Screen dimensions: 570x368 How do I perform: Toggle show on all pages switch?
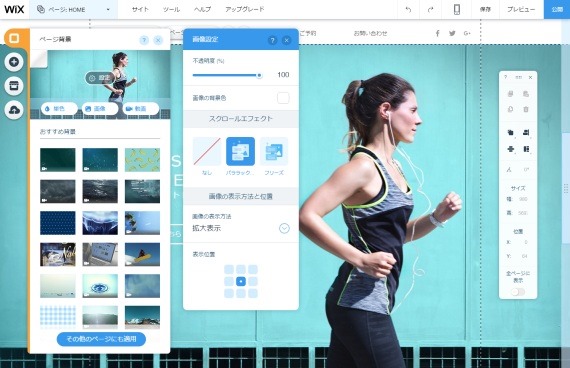518,292
